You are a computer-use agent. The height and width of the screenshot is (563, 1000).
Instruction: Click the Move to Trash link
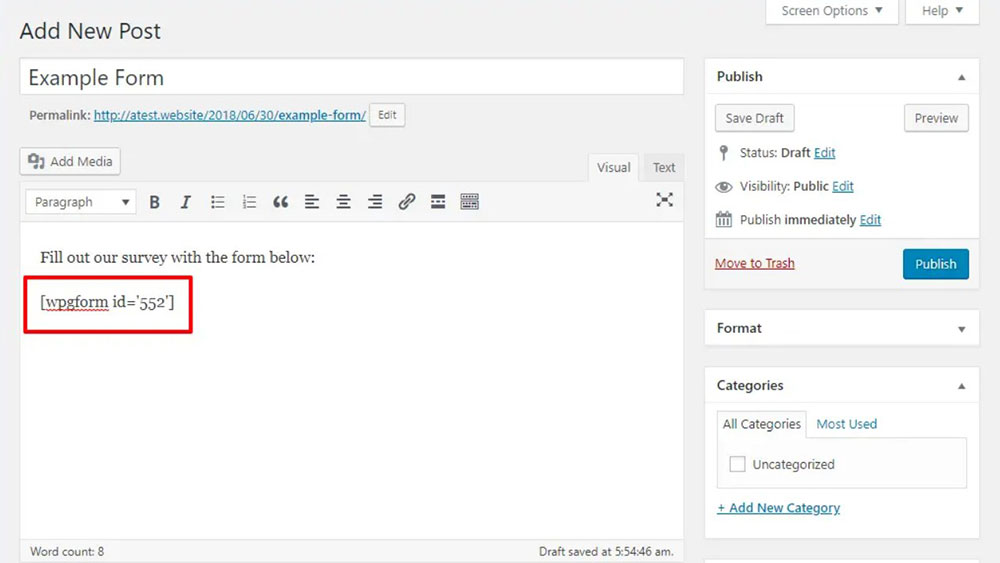(x=754, y=263)
